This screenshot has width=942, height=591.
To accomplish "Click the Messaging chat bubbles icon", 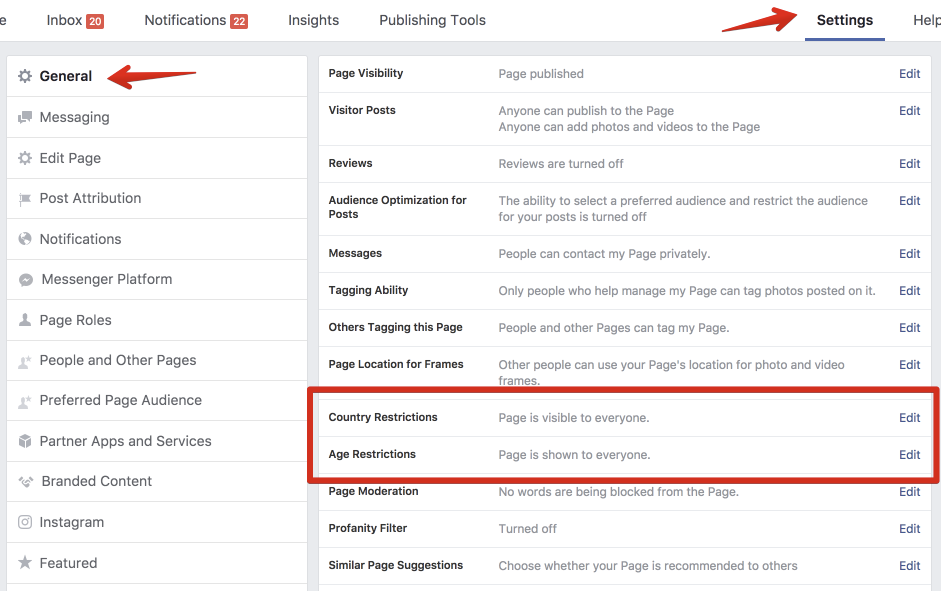I will pos(25,117).
